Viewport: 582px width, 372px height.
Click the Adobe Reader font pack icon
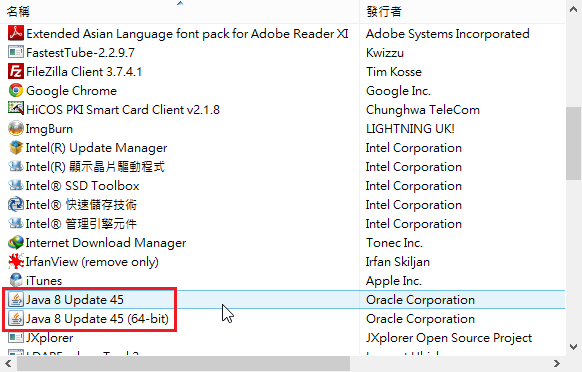(16, 33)
